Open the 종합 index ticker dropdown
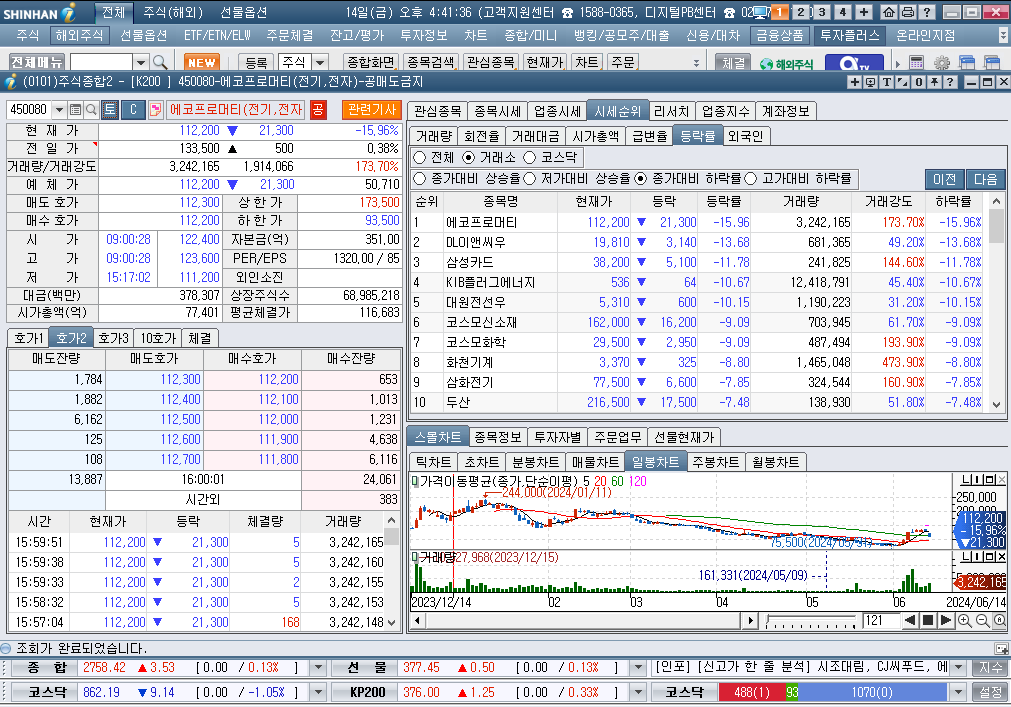The height and width of the screenshot is (707, 1011). [318, 668]
